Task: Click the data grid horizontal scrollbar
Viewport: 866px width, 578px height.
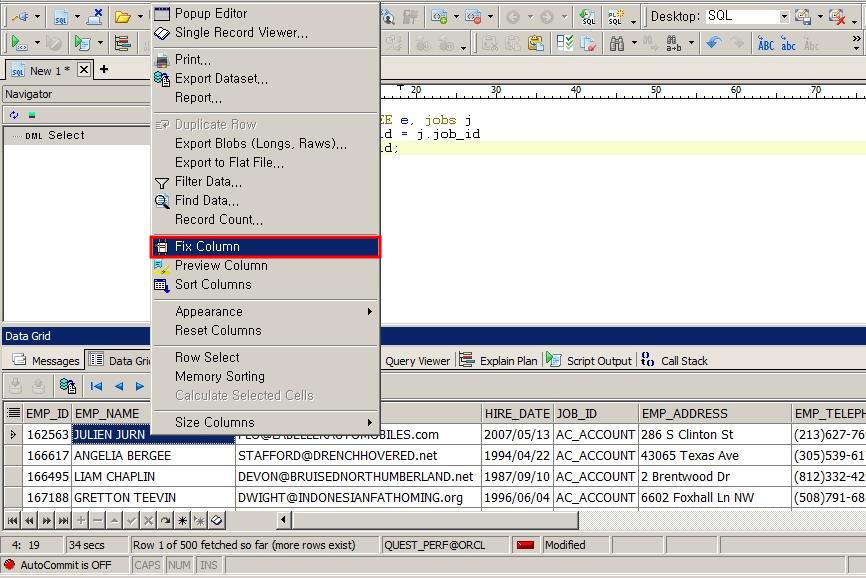Action: [430, 520]
